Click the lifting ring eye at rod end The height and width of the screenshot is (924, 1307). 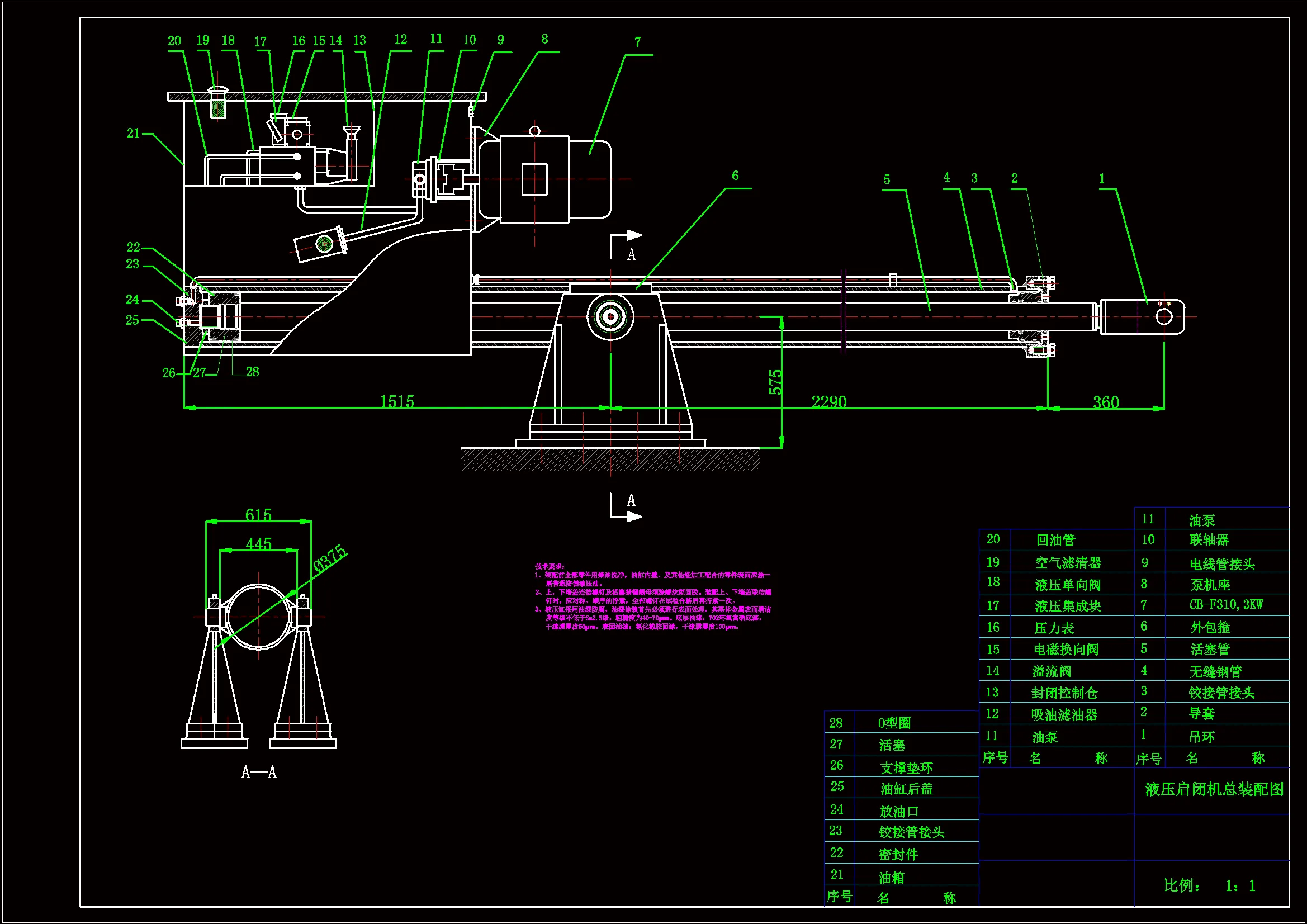(1164, 317)
